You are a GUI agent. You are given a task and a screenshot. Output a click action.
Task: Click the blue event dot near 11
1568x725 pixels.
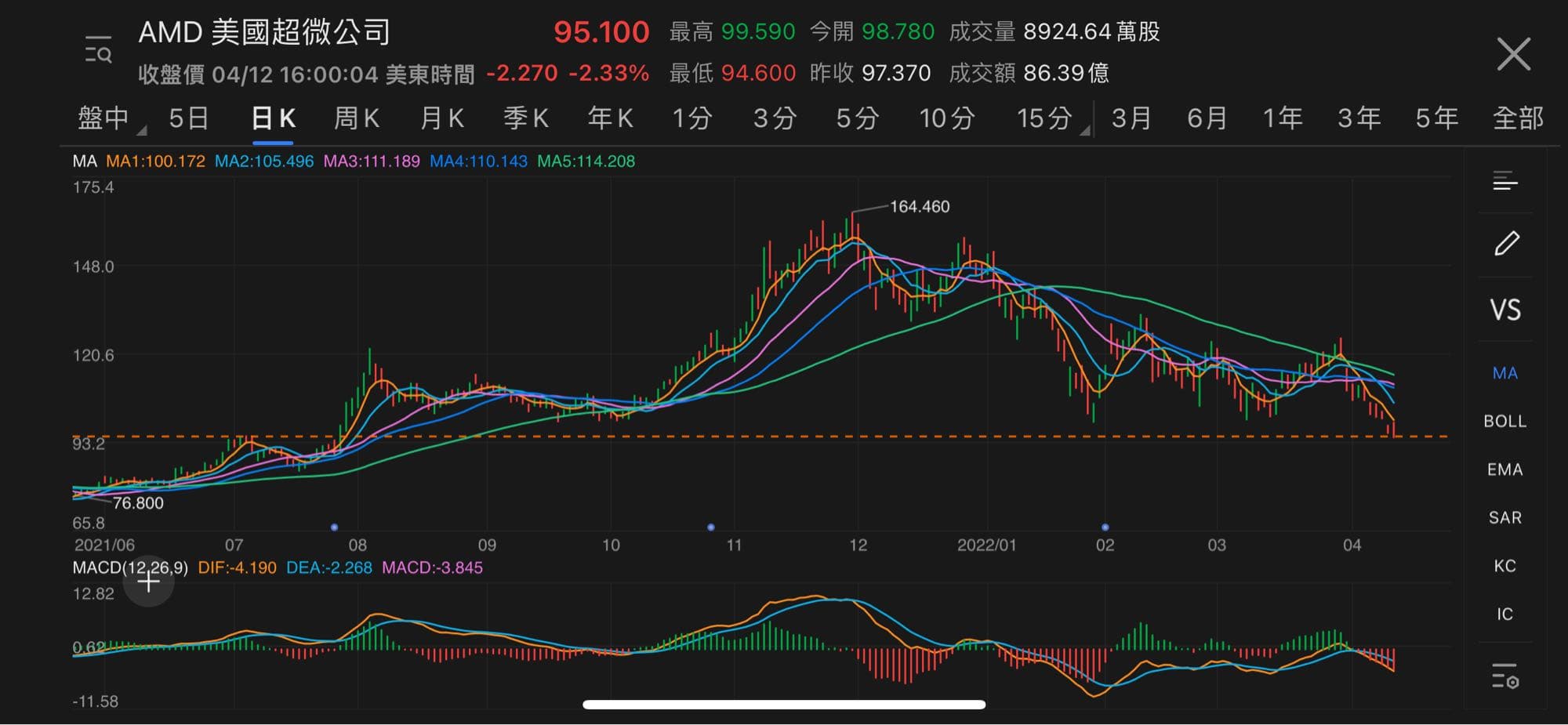711,527
